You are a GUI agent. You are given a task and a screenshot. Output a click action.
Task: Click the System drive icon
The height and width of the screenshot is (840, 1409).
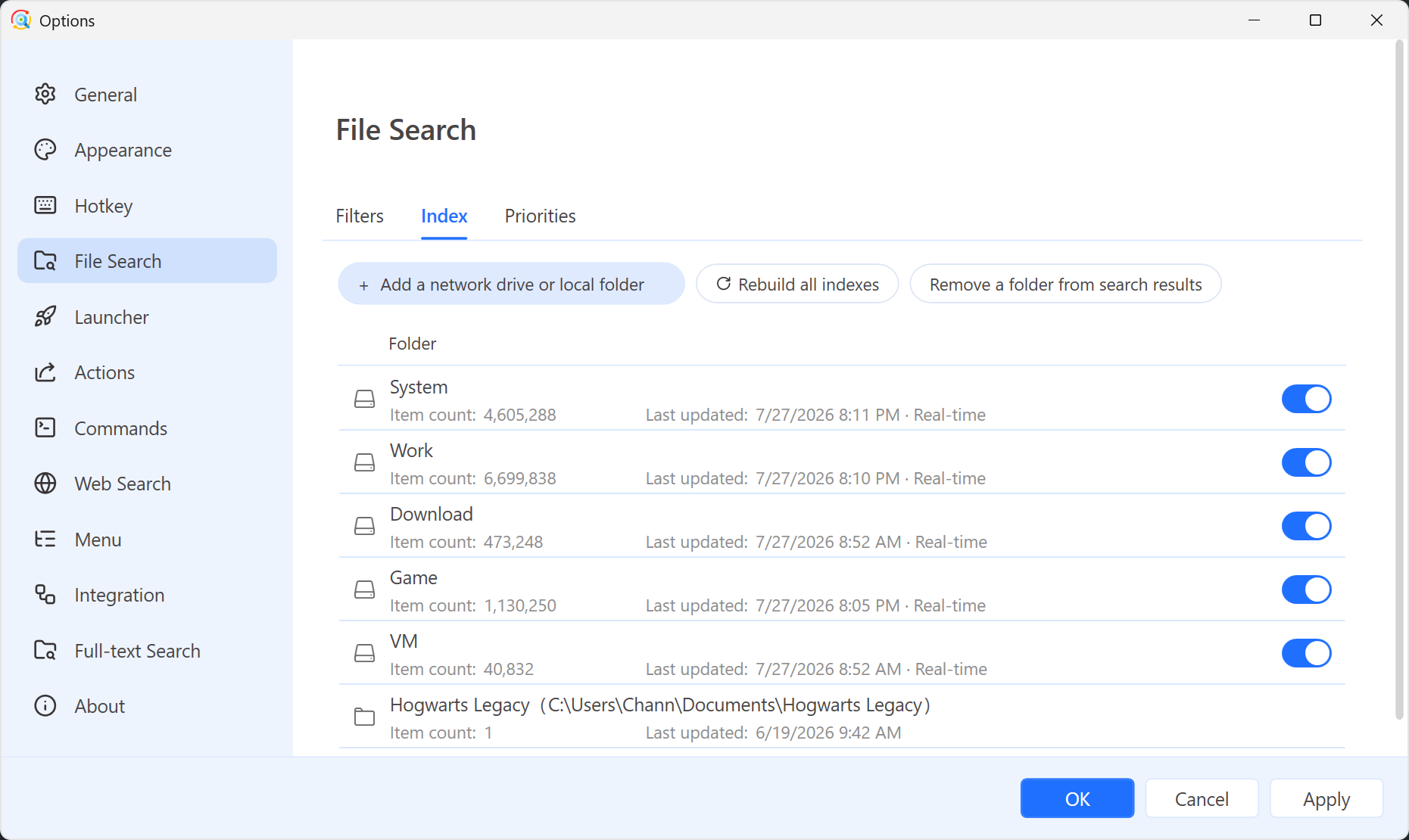click(x=365, y=399)
